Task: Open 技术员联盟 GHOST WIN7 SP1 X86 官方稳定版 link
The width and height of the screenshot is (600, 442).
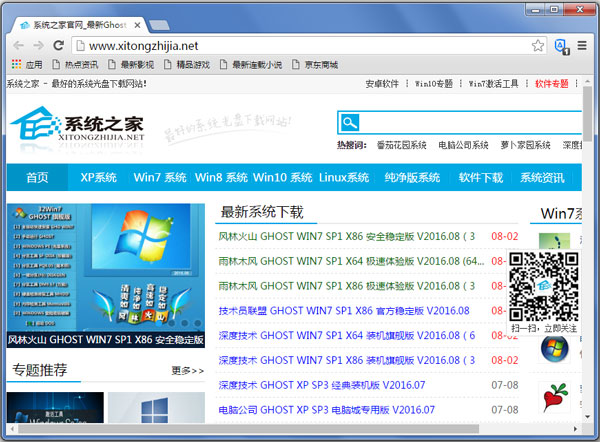Action: 344,311
